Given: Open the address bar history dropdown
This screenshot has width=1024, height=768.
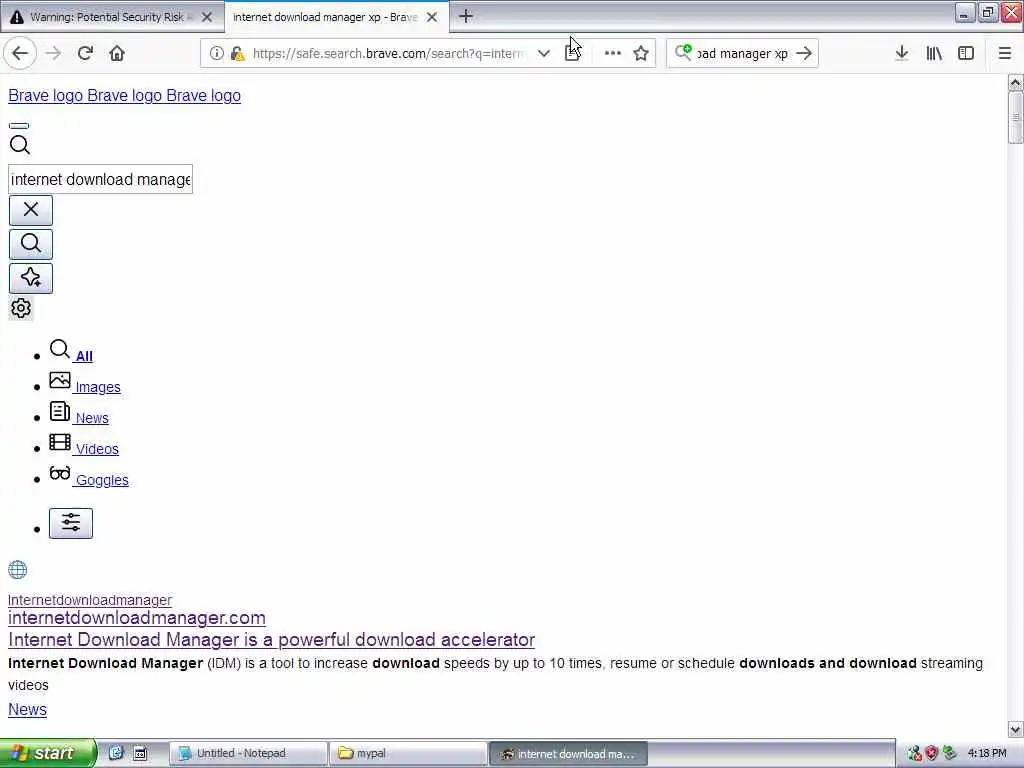Looking at the screenshot, I should (x=543, y=54).
